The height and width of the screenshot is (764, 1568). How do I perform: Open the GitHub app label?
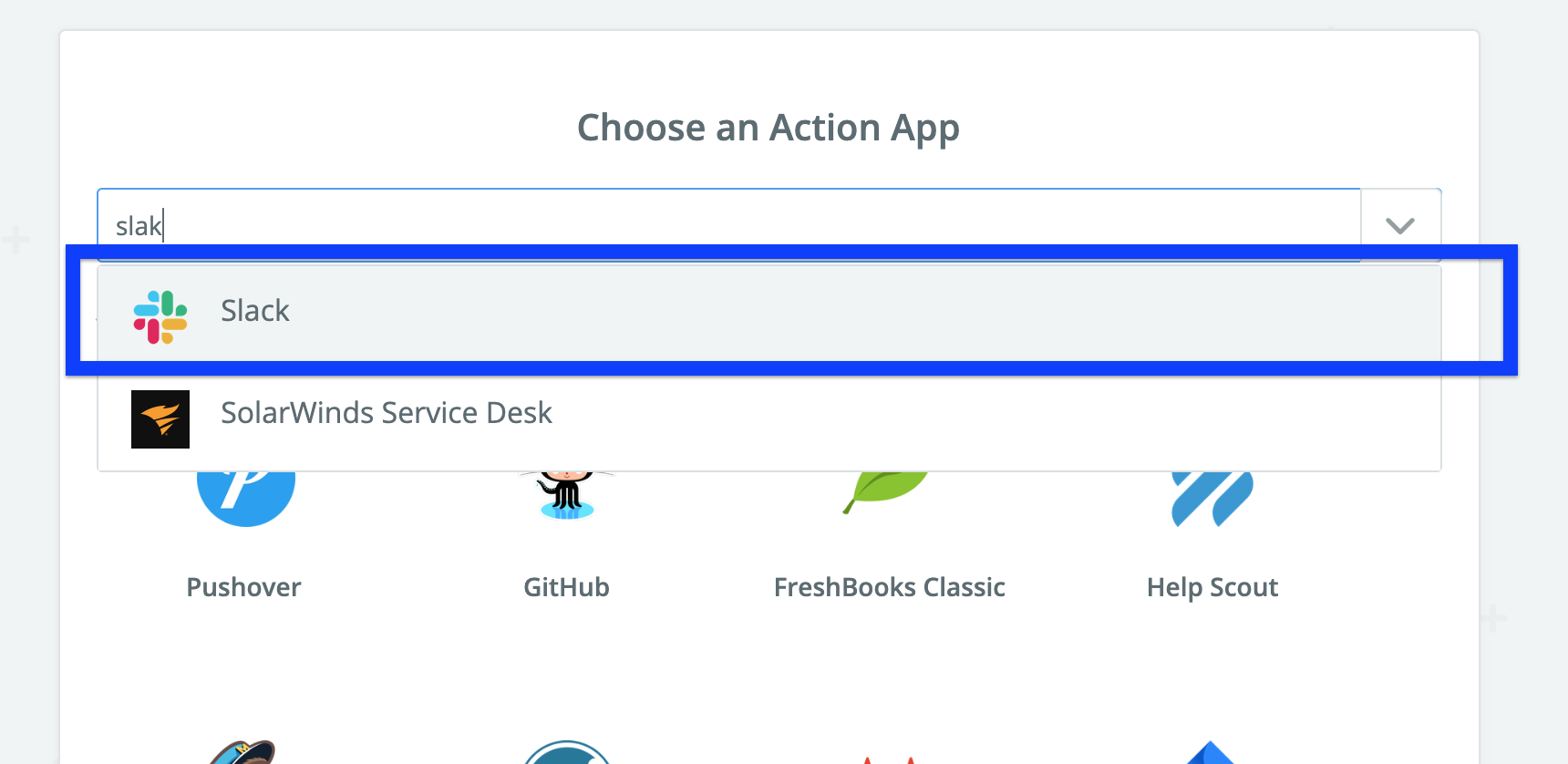566,587
